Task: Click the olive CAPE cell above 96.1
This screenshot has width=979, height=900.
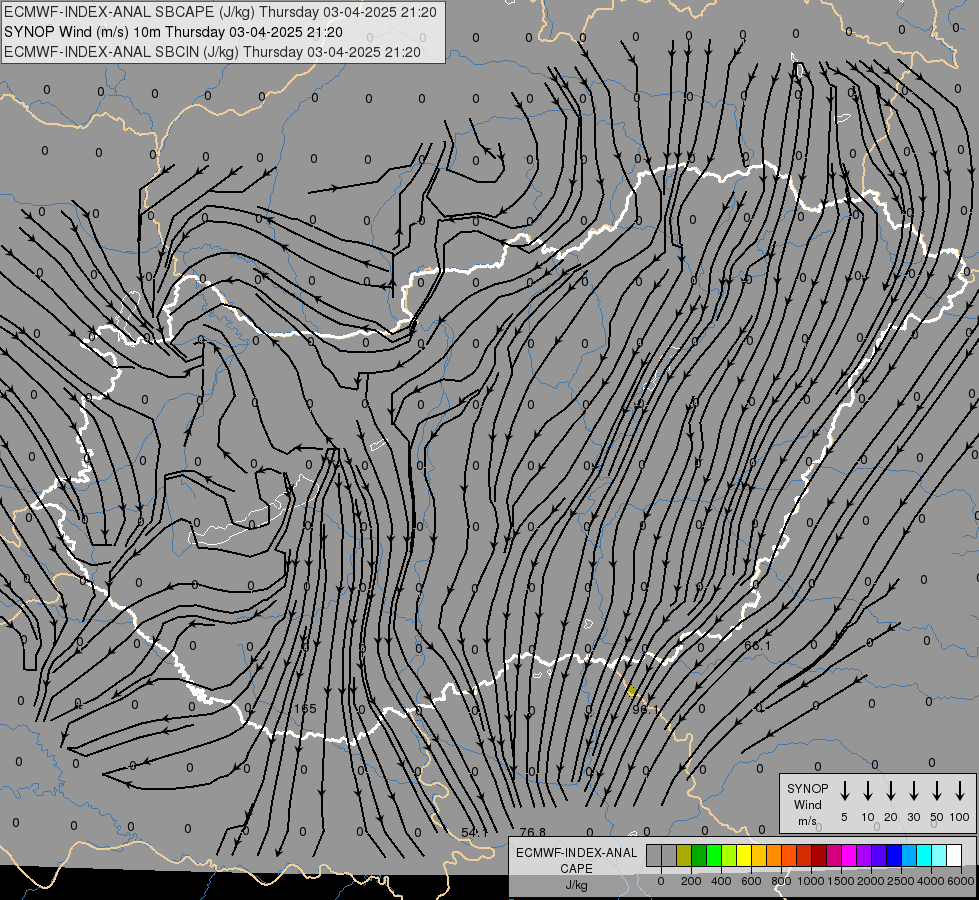Action: (631, 691)
